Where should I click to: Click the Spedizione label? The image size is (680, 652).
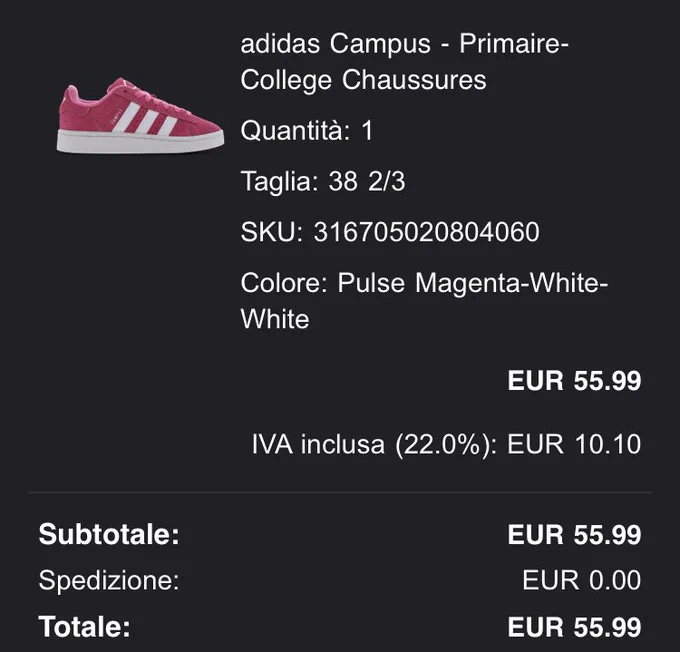(109, 580)
